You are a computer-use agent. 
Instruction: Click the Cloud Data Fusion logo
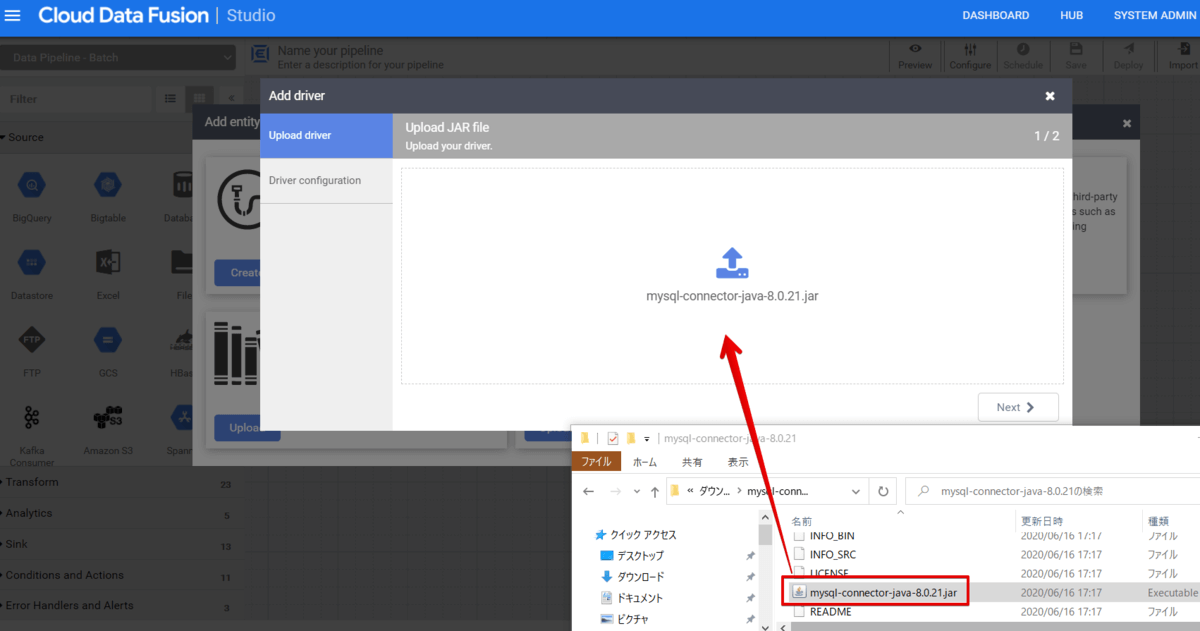pos(123,15)
